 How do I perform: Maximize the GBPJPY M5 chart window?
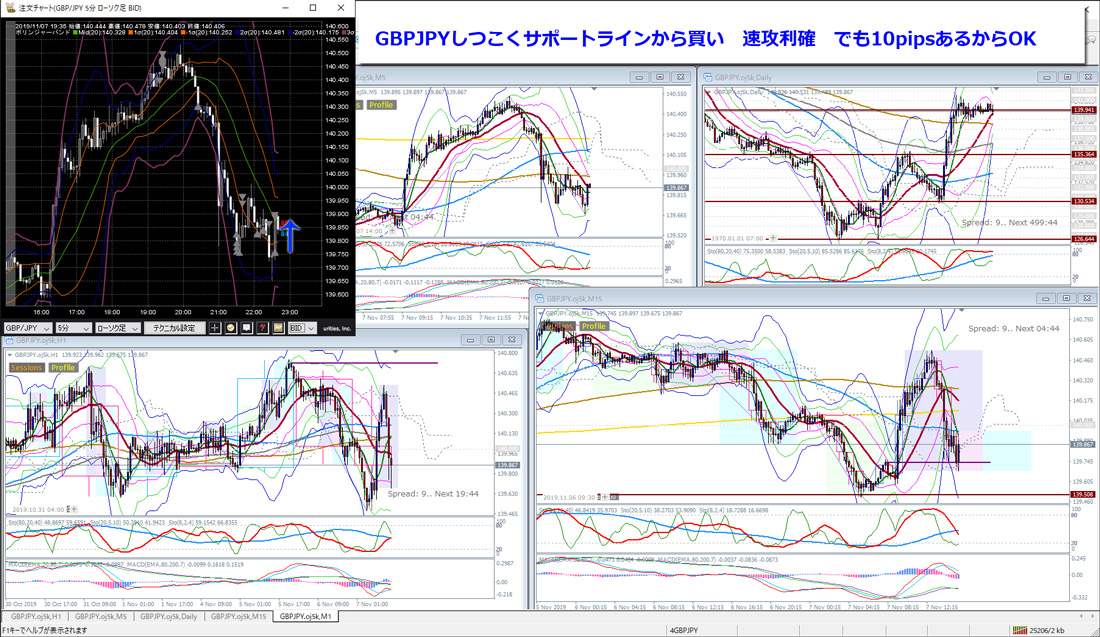point(659,77)
